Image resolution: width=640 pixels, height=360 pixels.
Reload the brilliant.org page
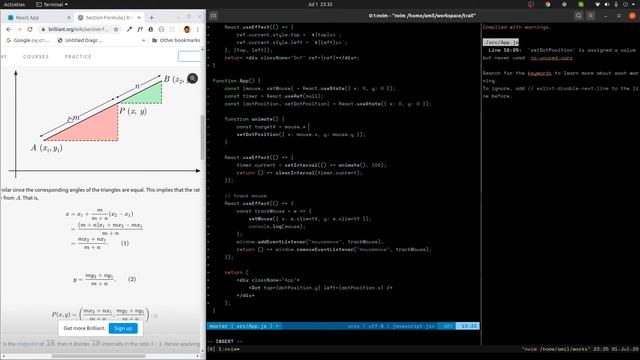(30, 29)
